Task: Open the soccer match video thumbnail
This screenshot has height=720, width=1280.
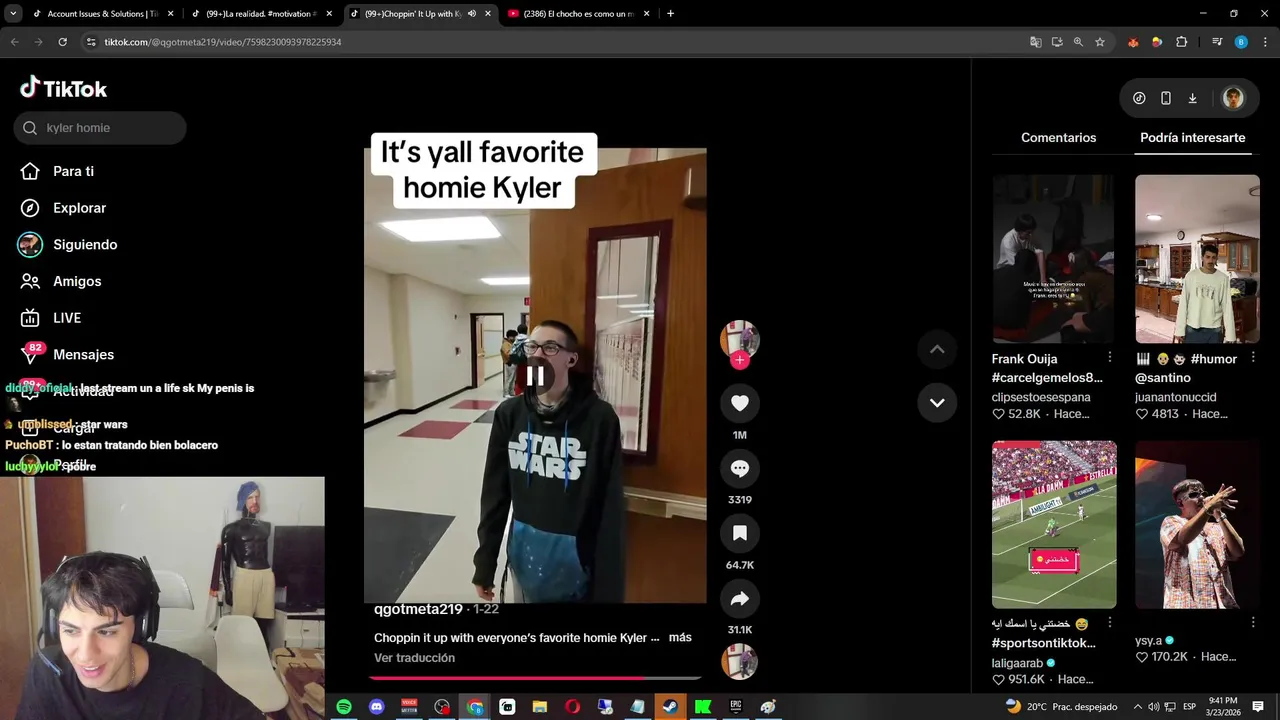Action: point(1054,524)
